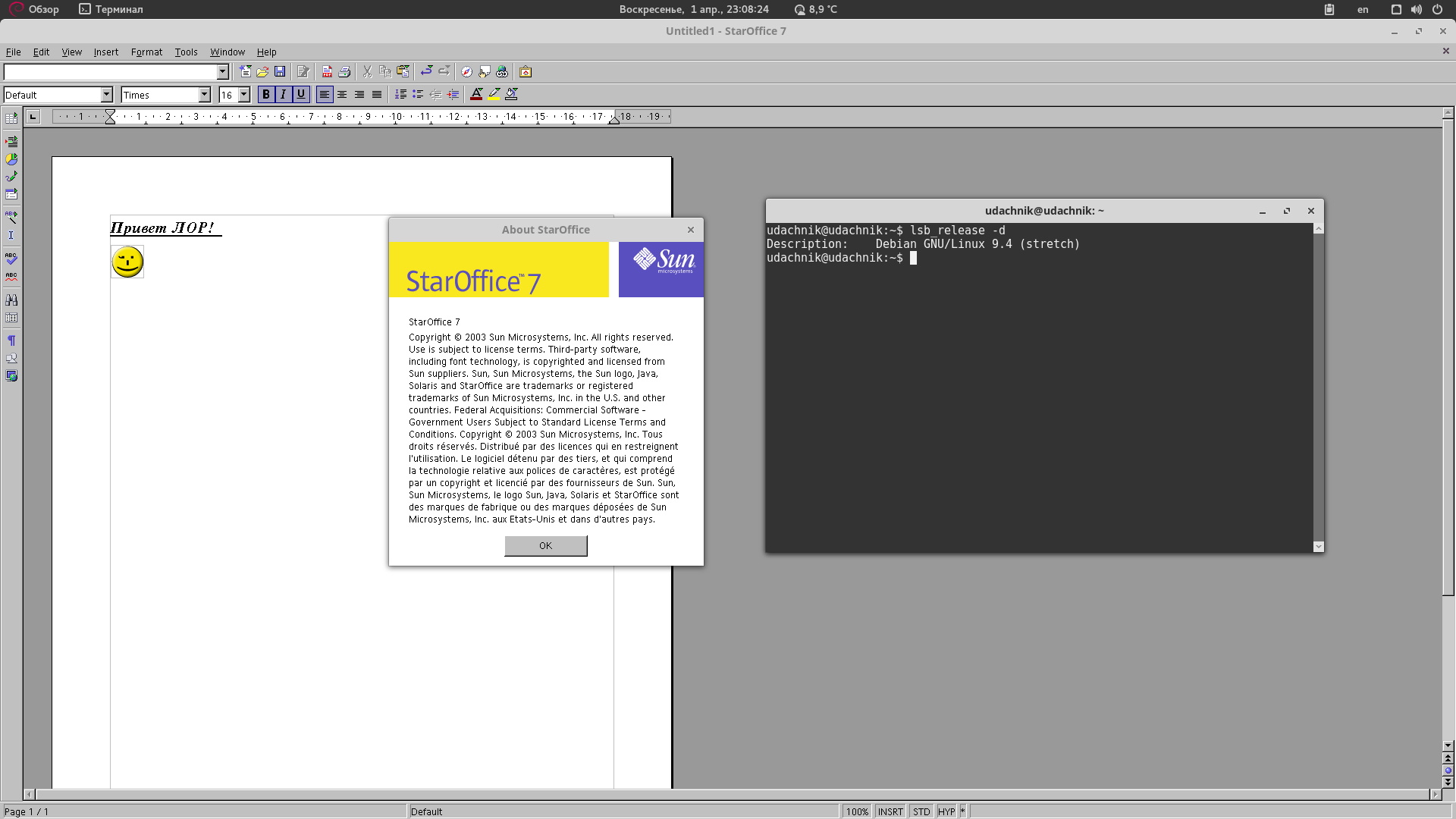
Task: Open the View menu
Action: click(72, 52)
